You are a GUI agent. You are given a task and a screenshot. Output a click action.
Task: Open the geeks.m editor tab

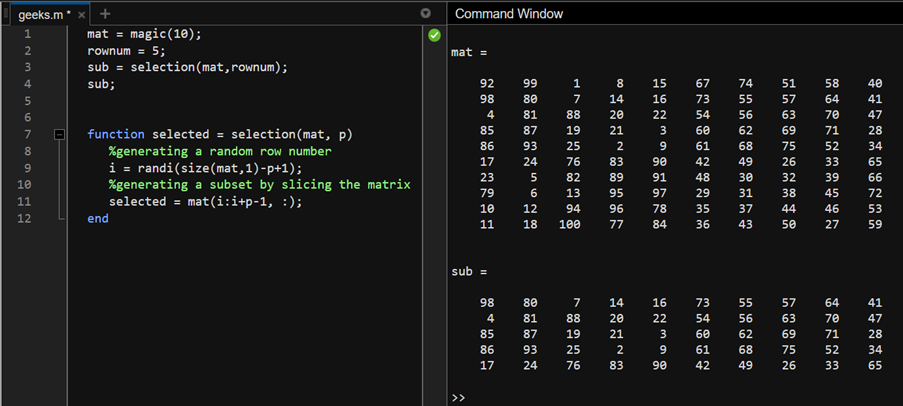[x=44, y=15]
